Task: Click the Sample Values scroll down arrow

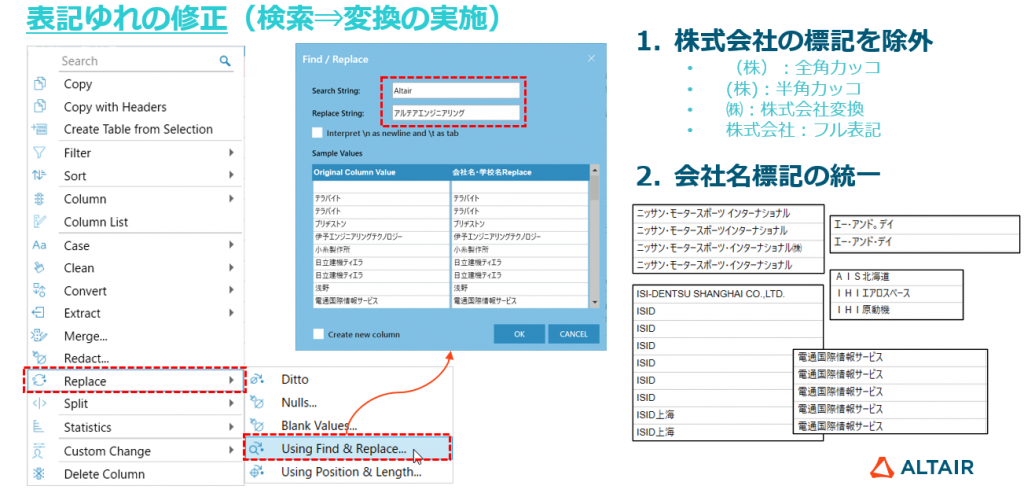Action: coord(594,302)
